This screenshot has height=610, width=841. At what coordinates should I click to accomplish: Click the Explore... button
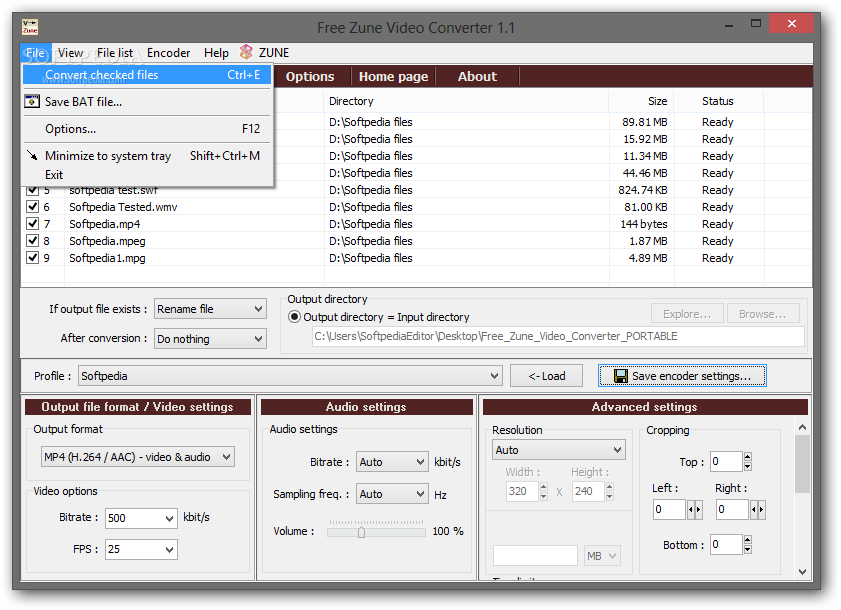click(x=687, y=314)
